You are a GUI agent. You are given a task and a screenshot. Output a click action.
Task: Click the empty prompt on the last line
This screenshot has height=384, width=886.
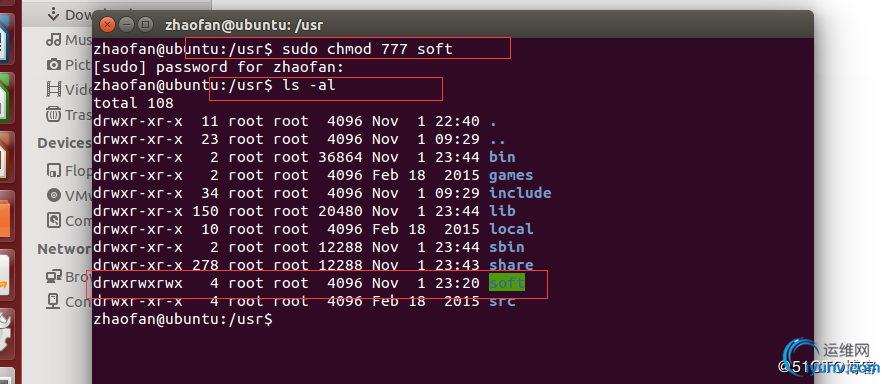pyautogui.click(x=183, y=319)
